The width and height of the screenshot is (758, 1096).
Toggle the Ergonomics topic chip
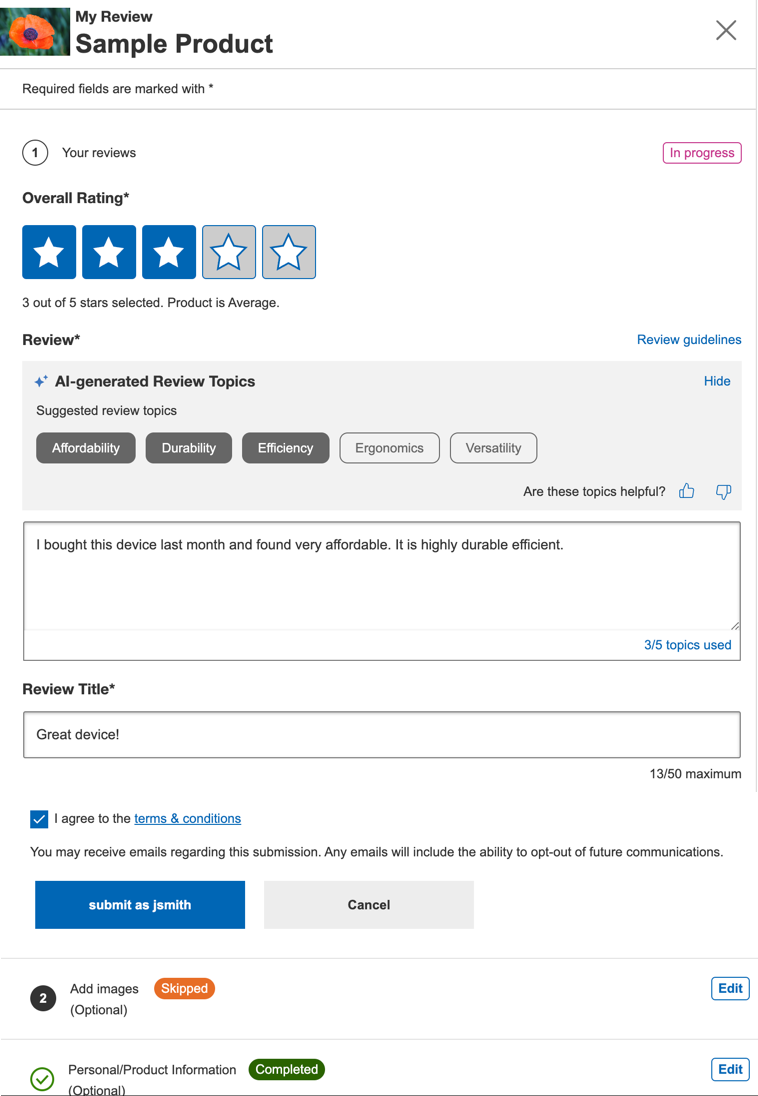tap(389, 448)
